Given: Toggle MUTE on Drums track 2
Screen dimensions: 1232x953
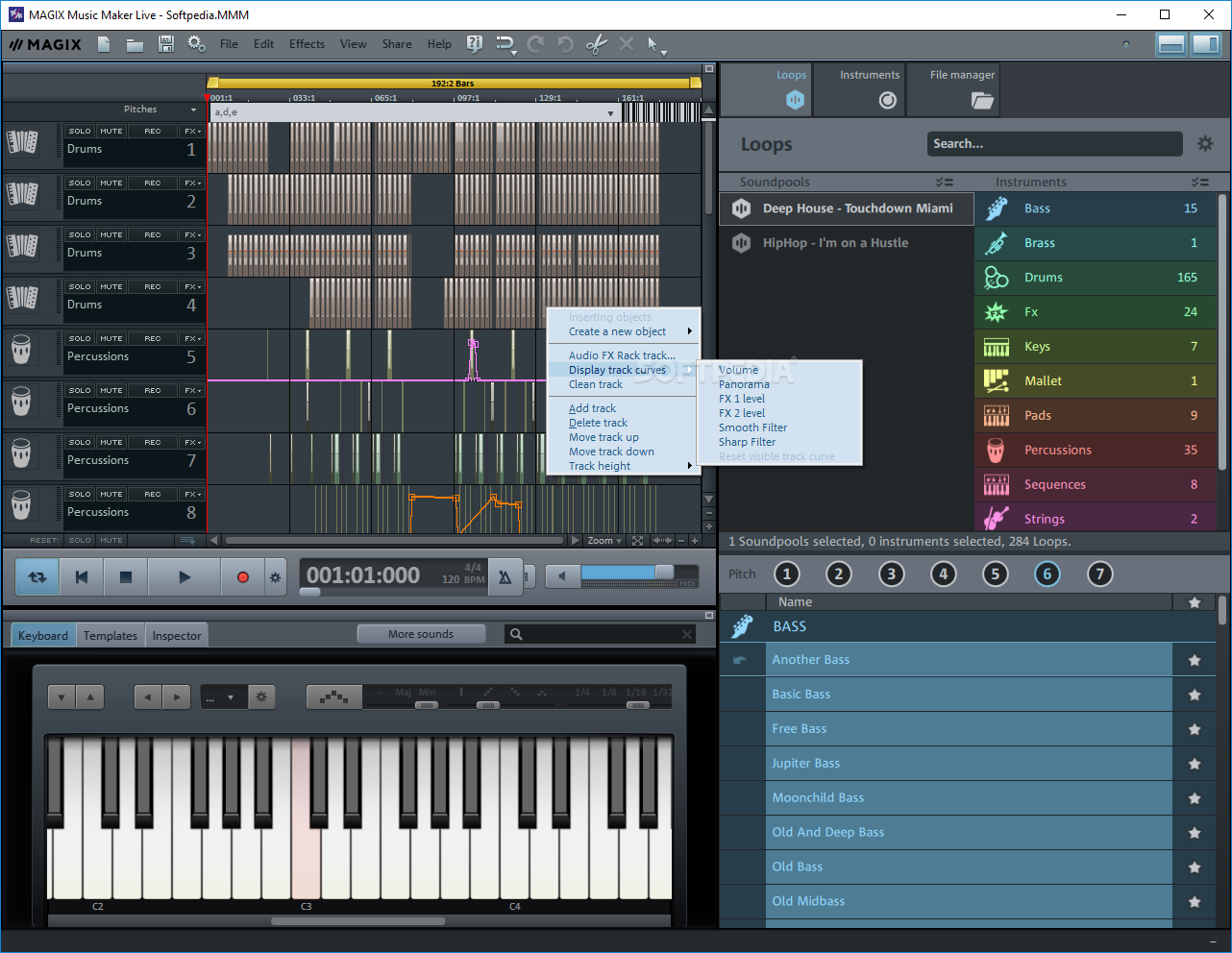Looking at the screenshot, I should click(111, 183).
